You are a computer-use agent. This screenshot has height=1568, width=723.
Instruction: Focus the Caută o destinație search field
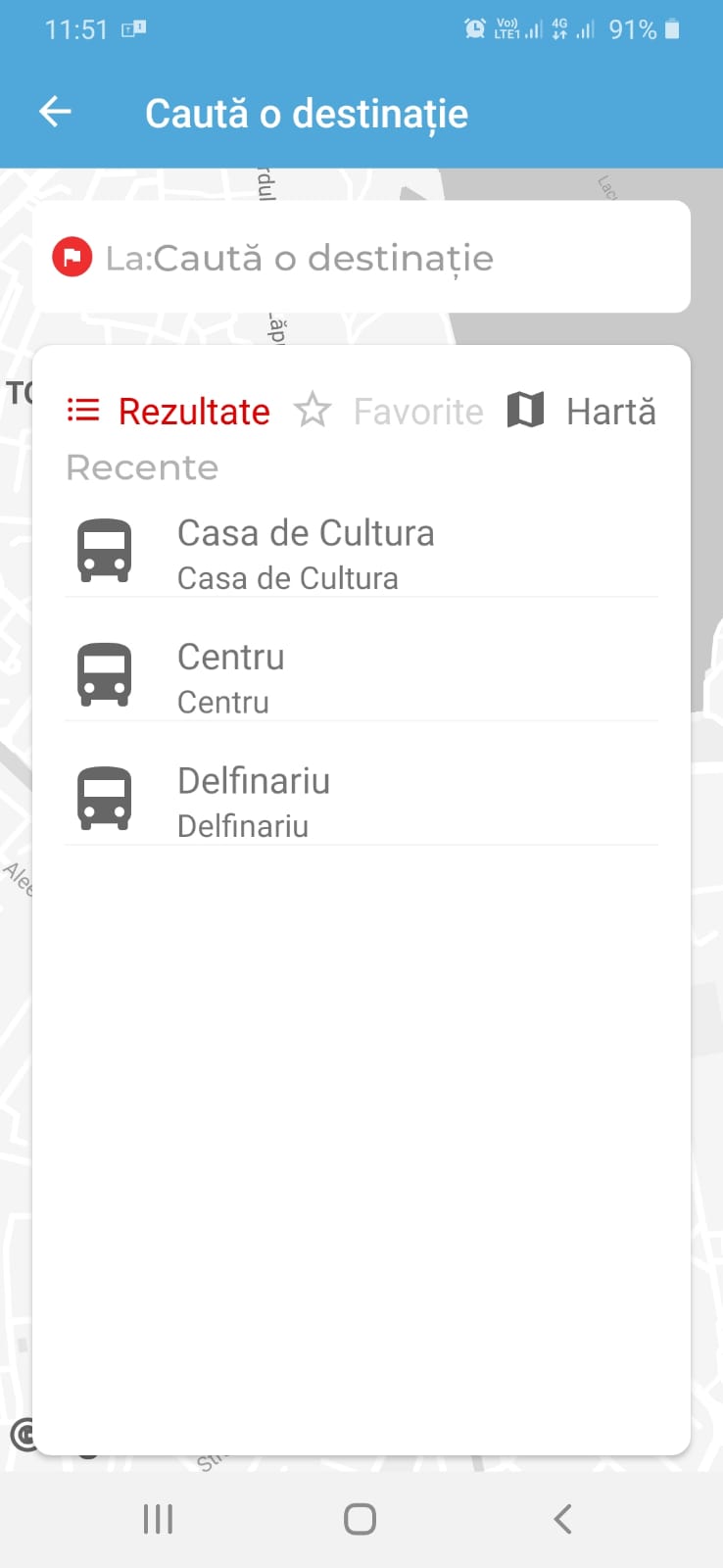(361, 257)
